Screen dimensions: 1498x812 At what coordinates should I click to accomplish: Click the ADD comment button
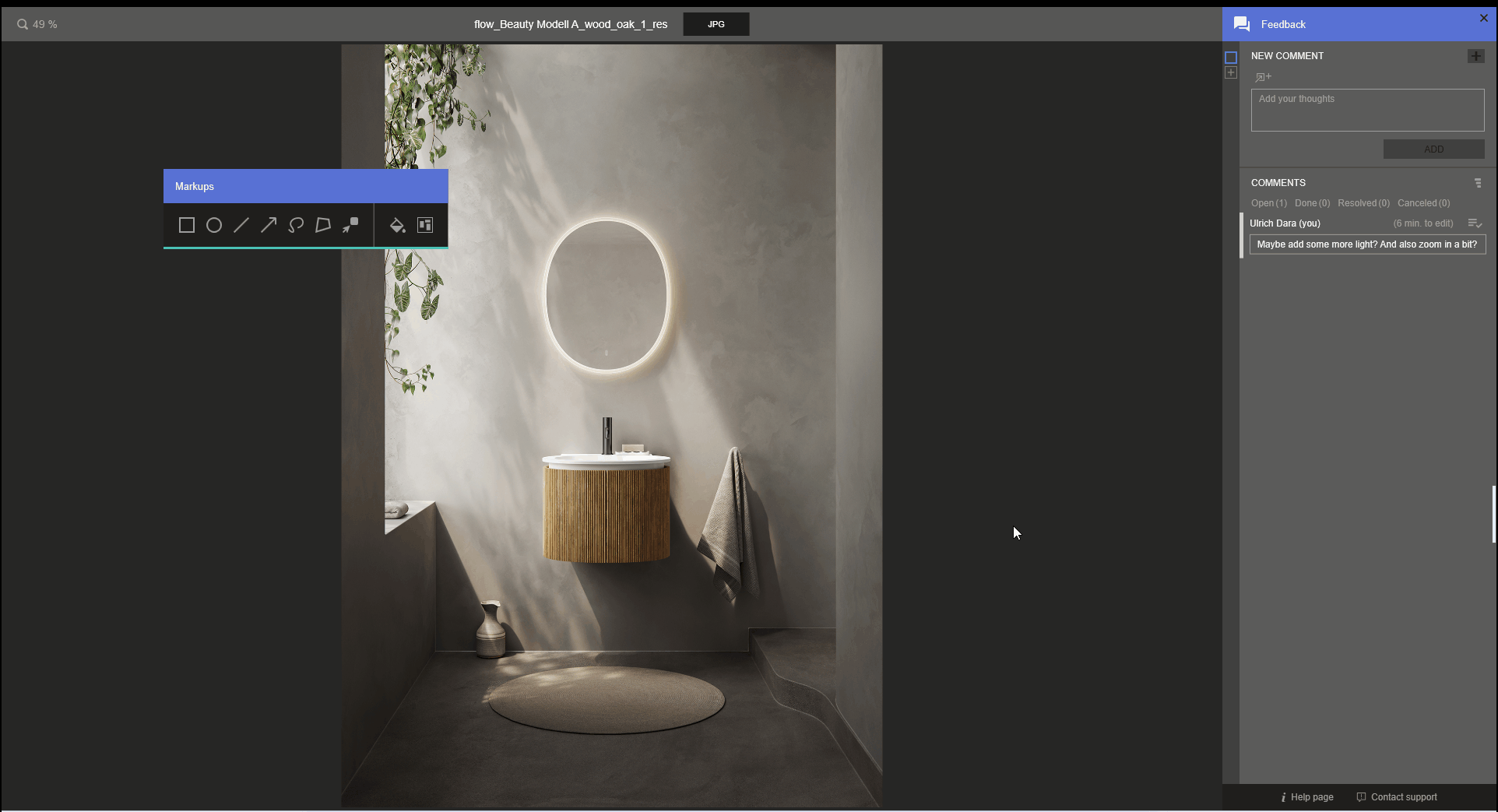tap(1433, 149)
